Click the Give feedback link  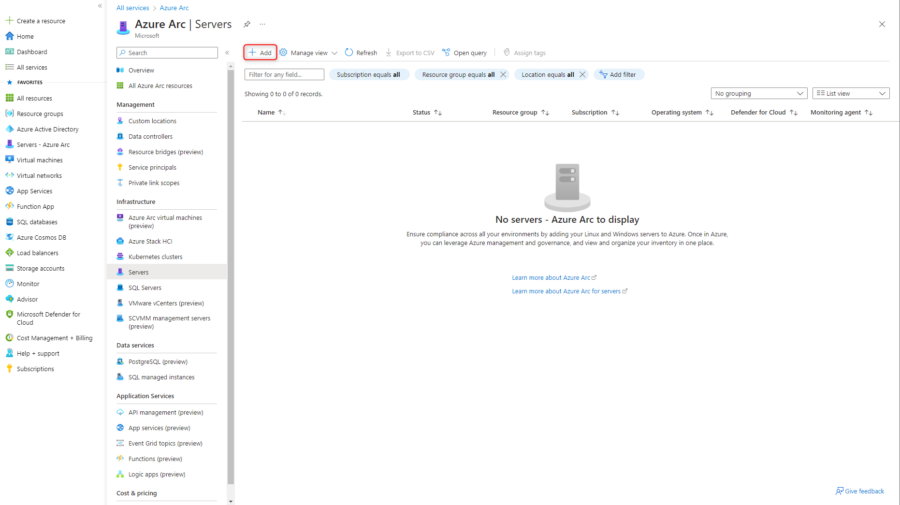click(x=860, y=491)
